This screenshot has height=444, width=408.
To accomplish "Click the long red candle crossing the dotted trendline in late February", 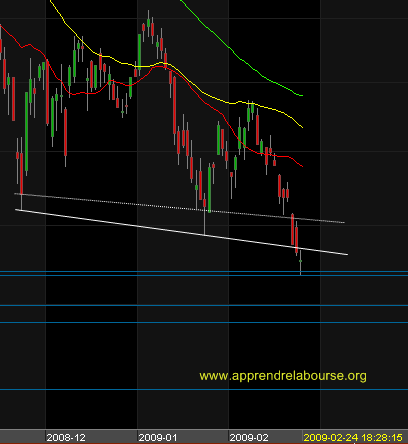I will point(292,229).
